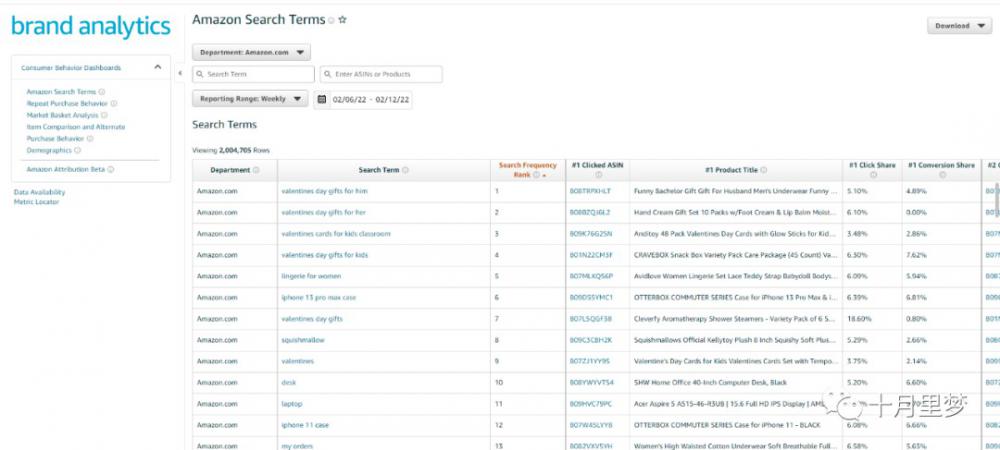Screen dimensions: 1000x450
Task: Open the date range 02/06/22 - 02/12/22 picker
Action: click(363, 99)
